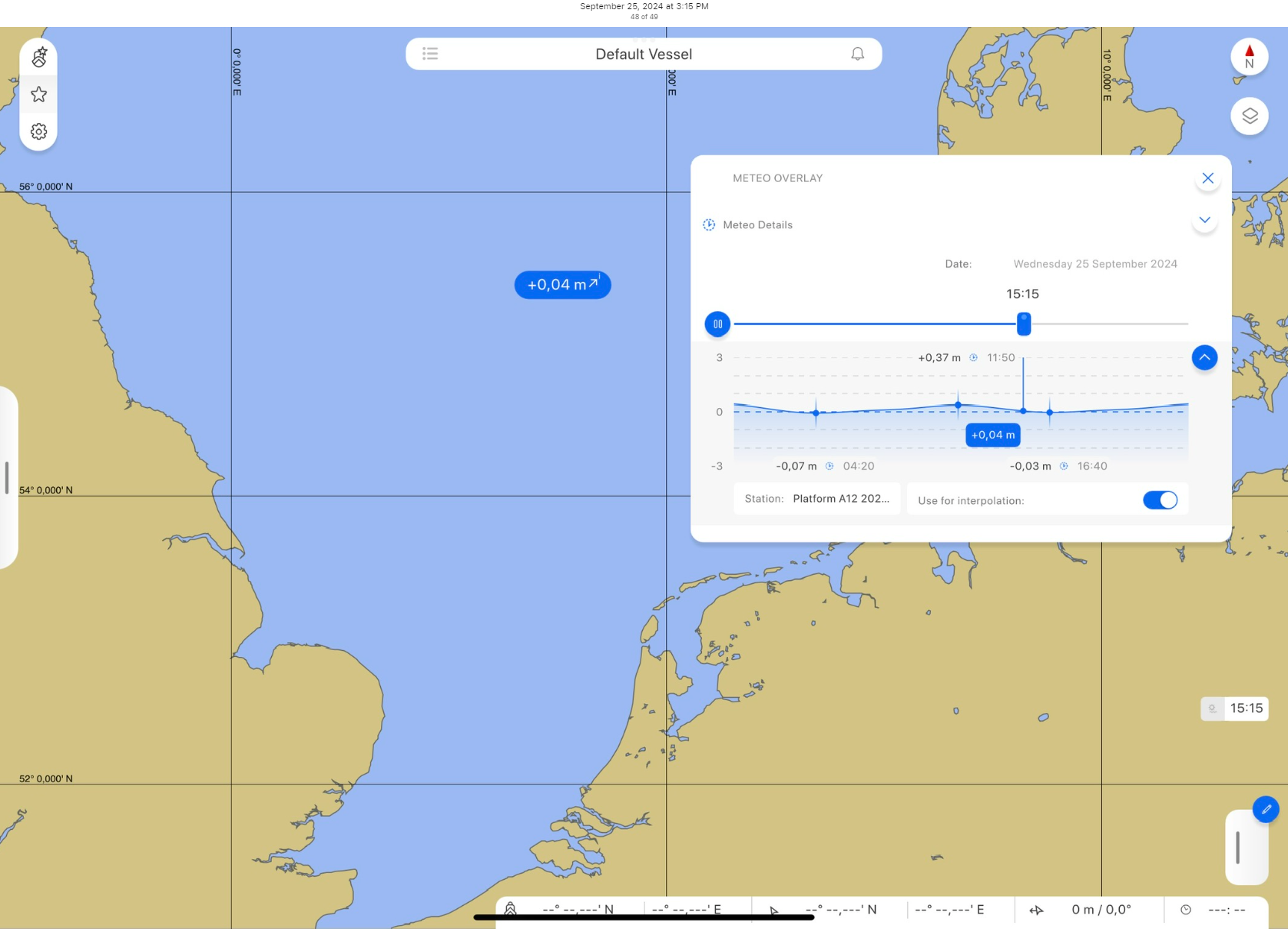
Task: Click the 15:15 time above the slider
Action: pos(1023,294)
